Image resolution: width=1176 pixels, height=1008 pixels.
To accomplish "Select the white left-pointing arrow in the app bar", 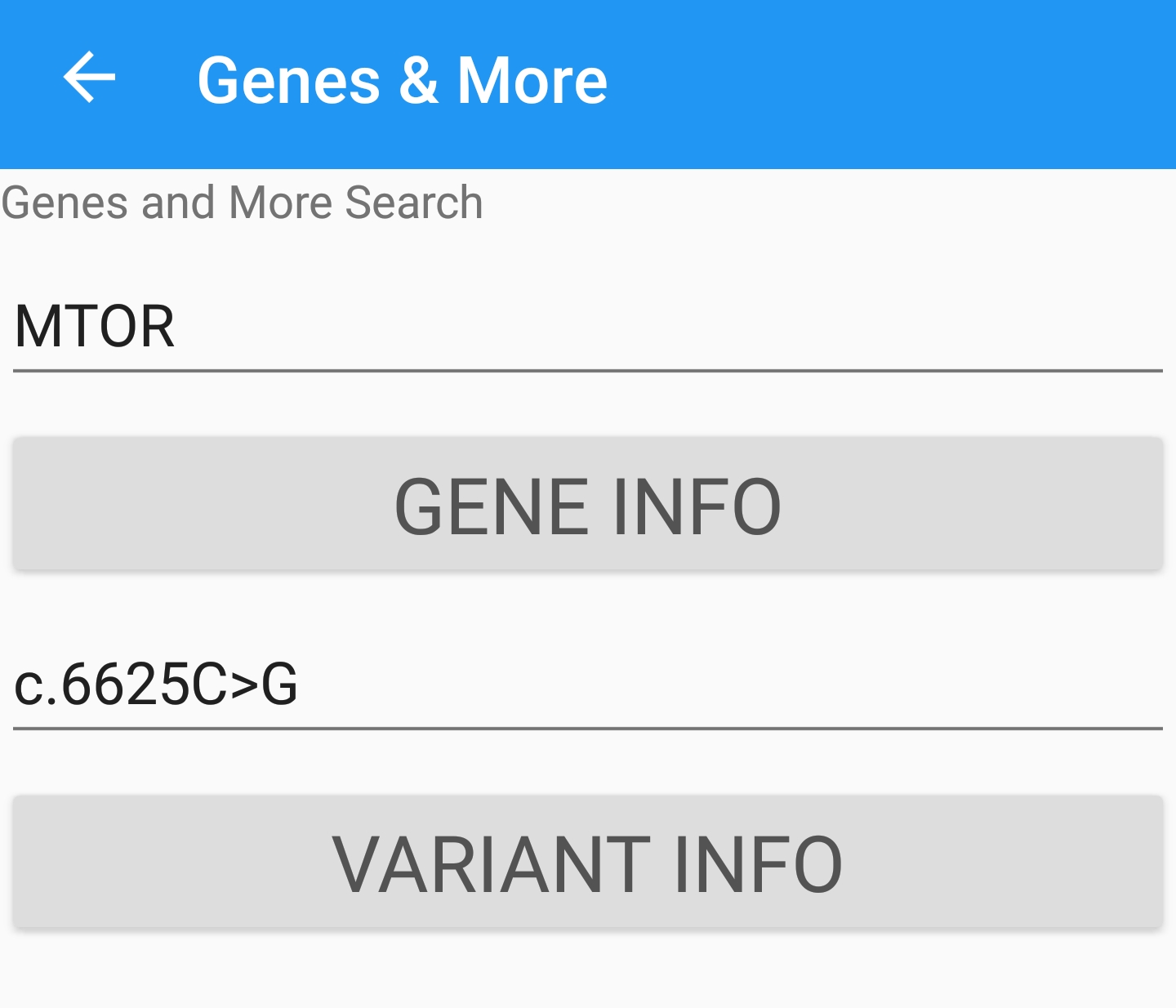I will [x=89, y=78].
